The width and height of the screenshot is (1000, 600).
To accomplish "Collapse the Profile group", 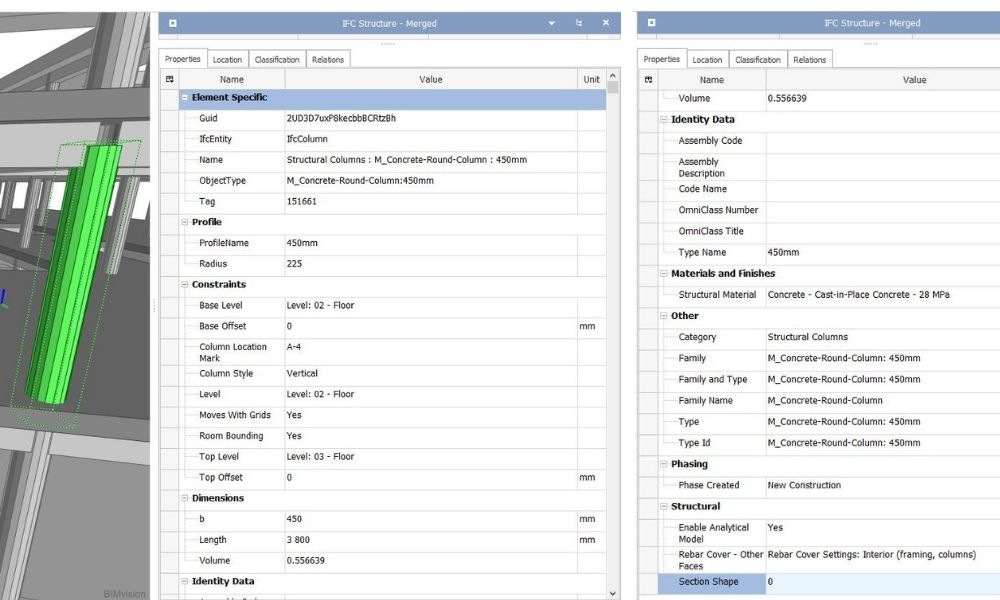I will tap(184, 222).
